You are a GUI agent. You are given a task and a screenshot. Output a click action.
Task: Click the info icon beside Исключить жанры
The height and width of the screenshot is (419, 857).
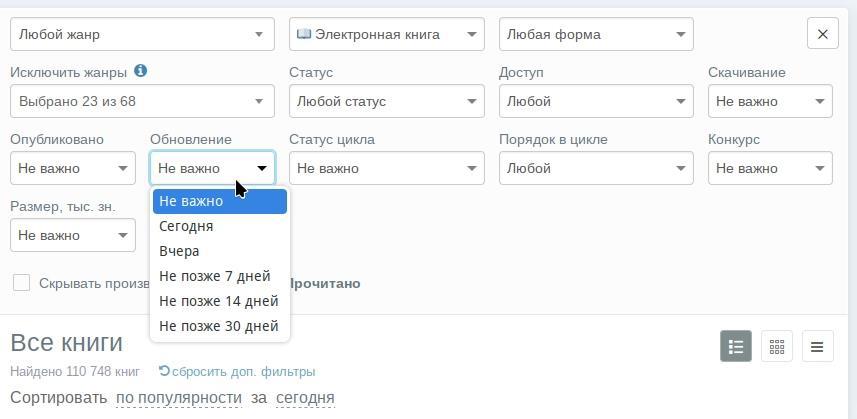click(x=141, y=71)
